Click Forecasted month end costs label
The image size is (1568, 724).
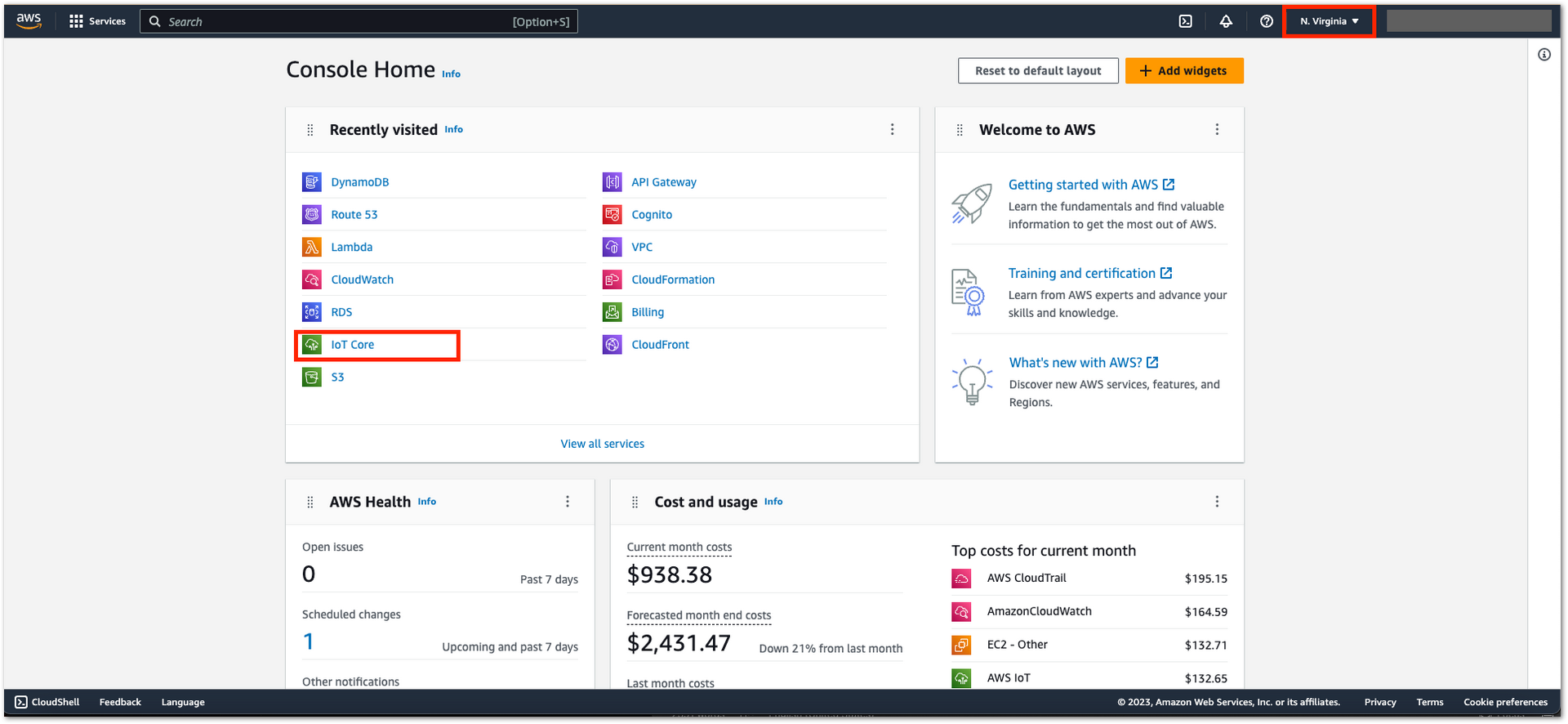click(698, 615)
